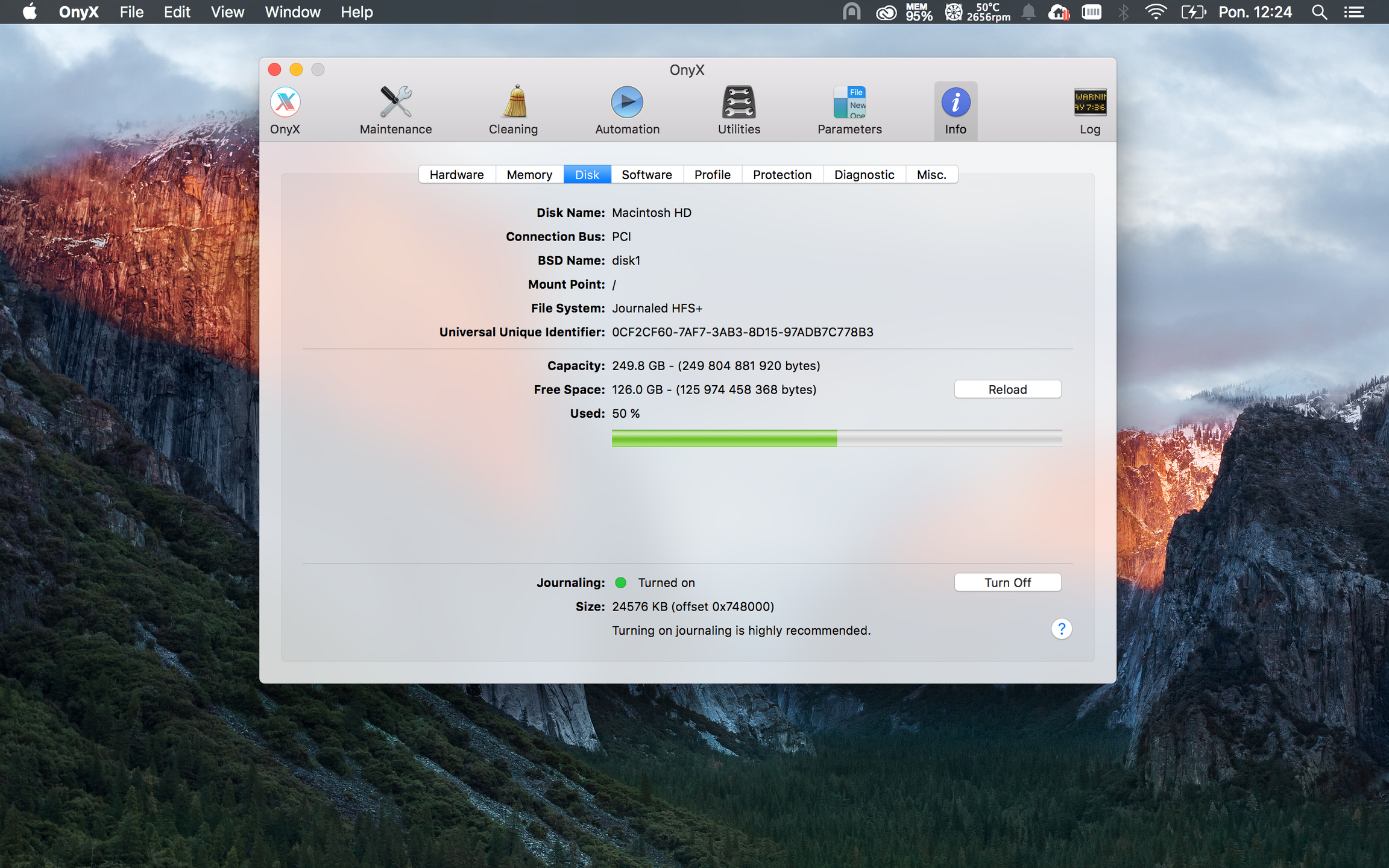Open the Edit menu
Viewport: 1389px width, 868px height.
pyautogui.click(x=177, y=12)
